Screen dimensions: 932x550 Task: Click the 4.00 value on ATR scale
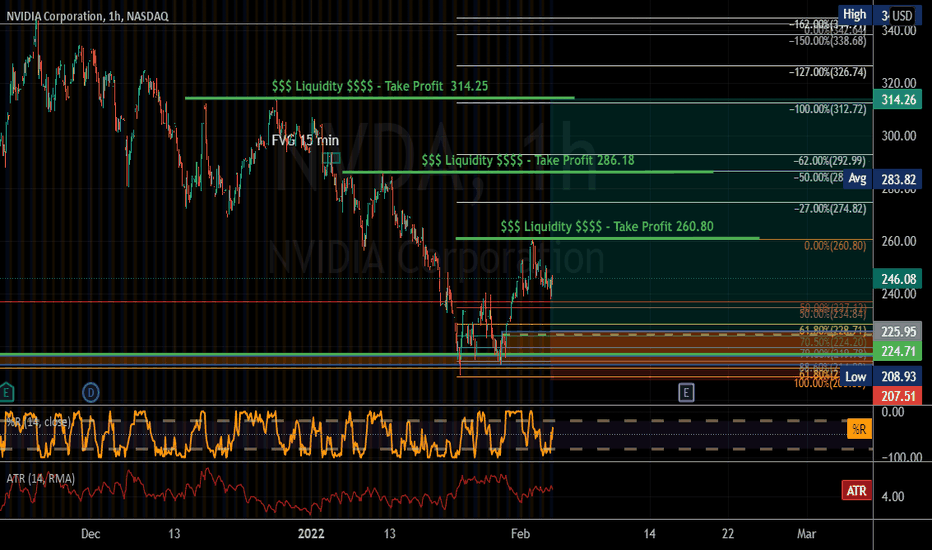click(x=893, y=496)
